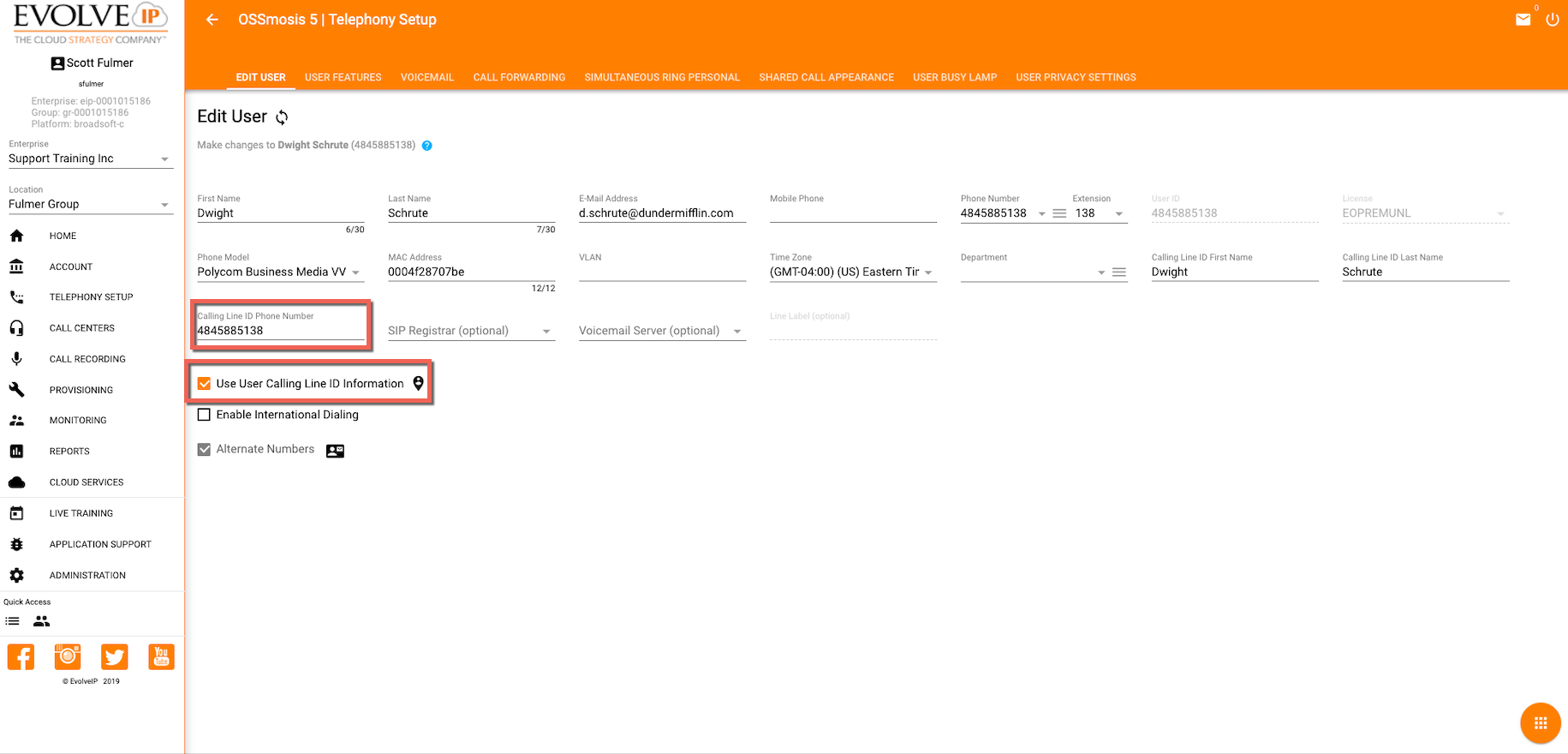
Task: Open Reports from the sidebar
Action: click(x=69, y=452)
